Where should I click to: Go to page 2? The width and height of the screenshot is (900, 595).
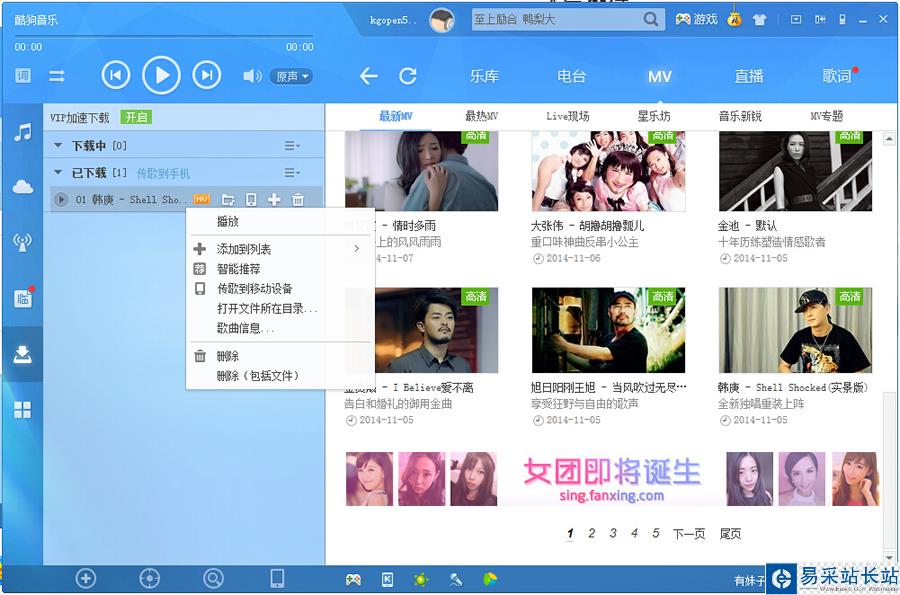(591, 533)
